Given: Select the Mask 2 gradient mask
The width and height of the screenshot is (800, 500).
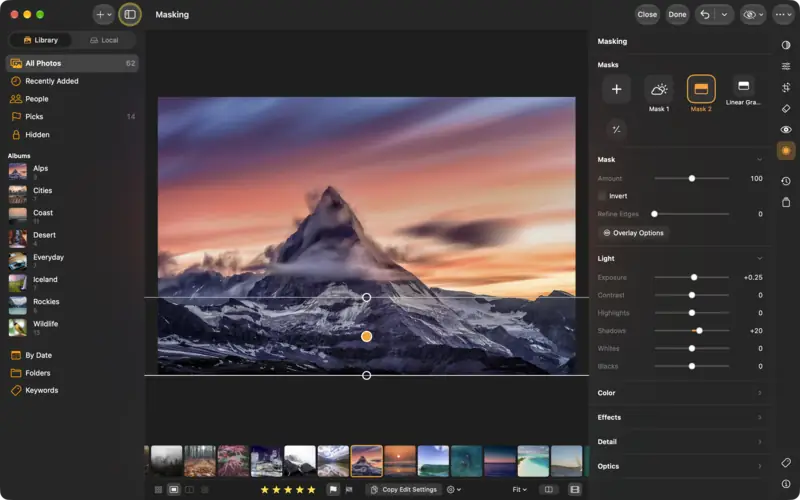Looking at the screenshot, I should 701,89.
